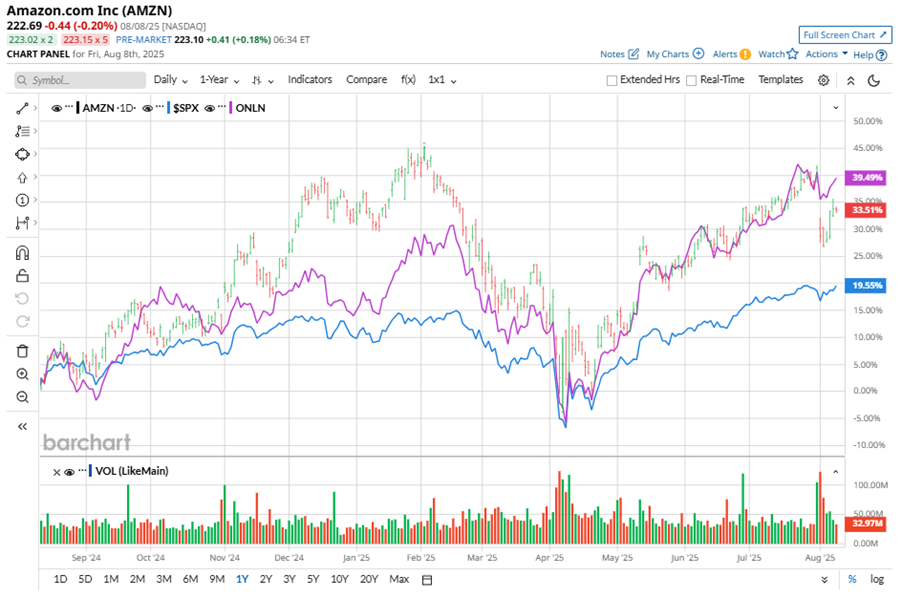Open the custom date range calendar

(x=427, y=580)
